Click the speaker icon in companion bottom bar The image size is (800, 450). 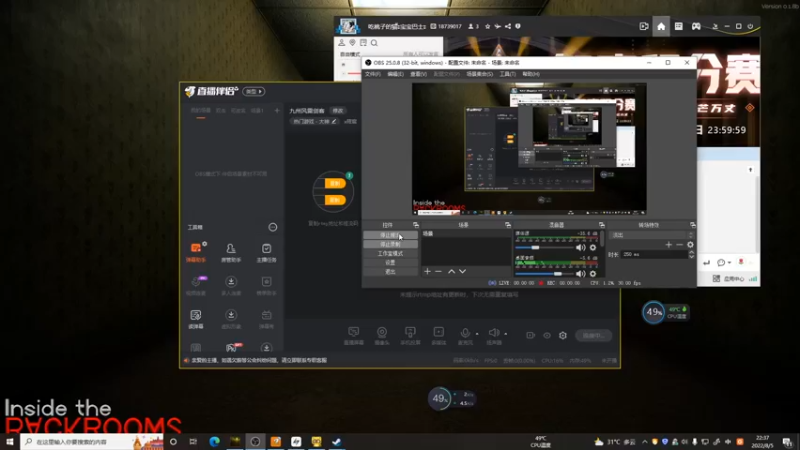click(x=493, y=333)
